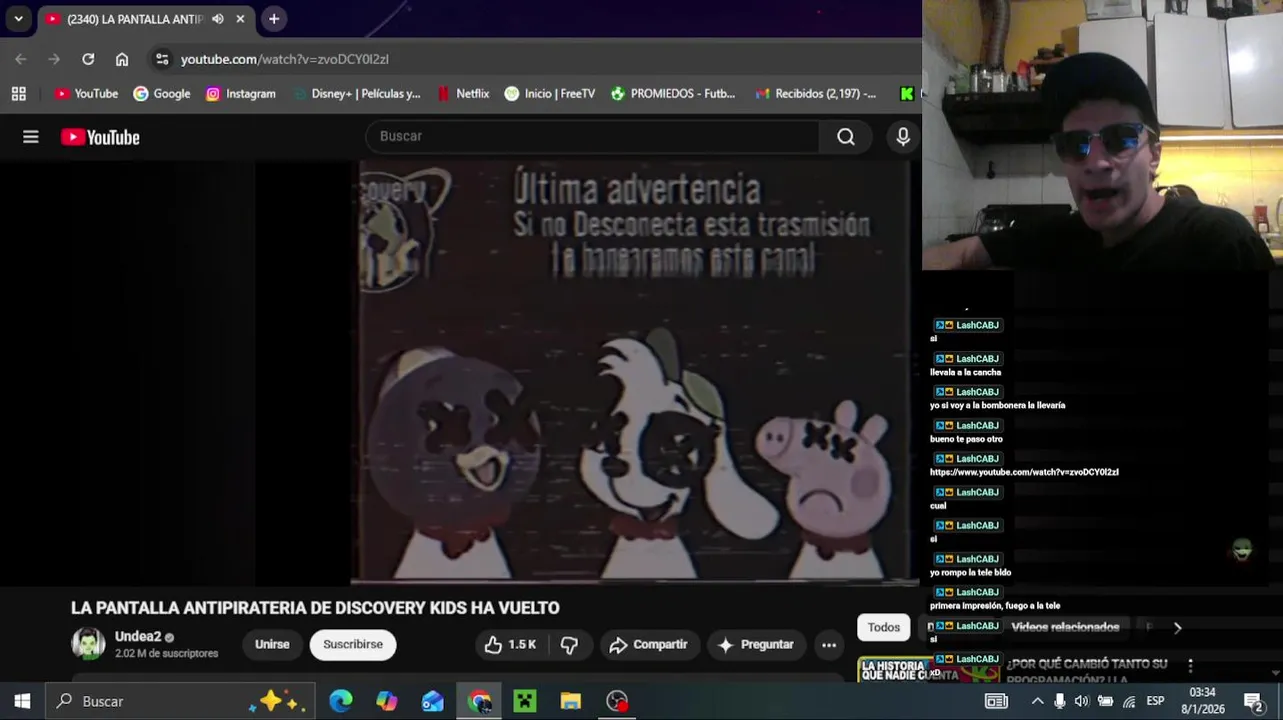Open Wi-Fi network tray icon
Viewport: 1283px width, 720px height.
click(1129, 701)
